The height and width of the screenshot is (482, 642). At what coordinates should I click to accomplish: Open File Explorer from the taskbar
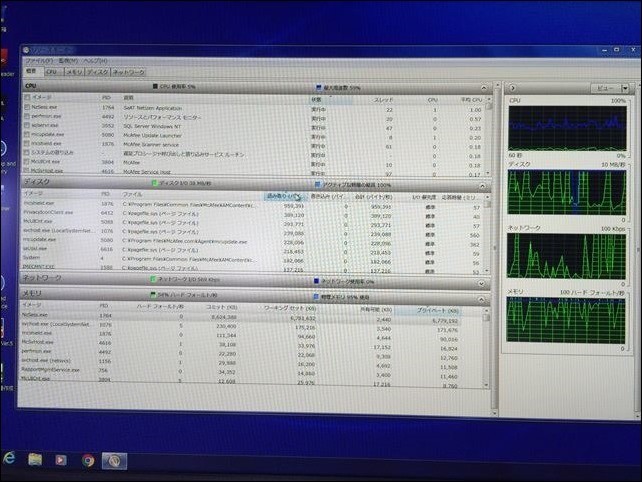[35, 459]
